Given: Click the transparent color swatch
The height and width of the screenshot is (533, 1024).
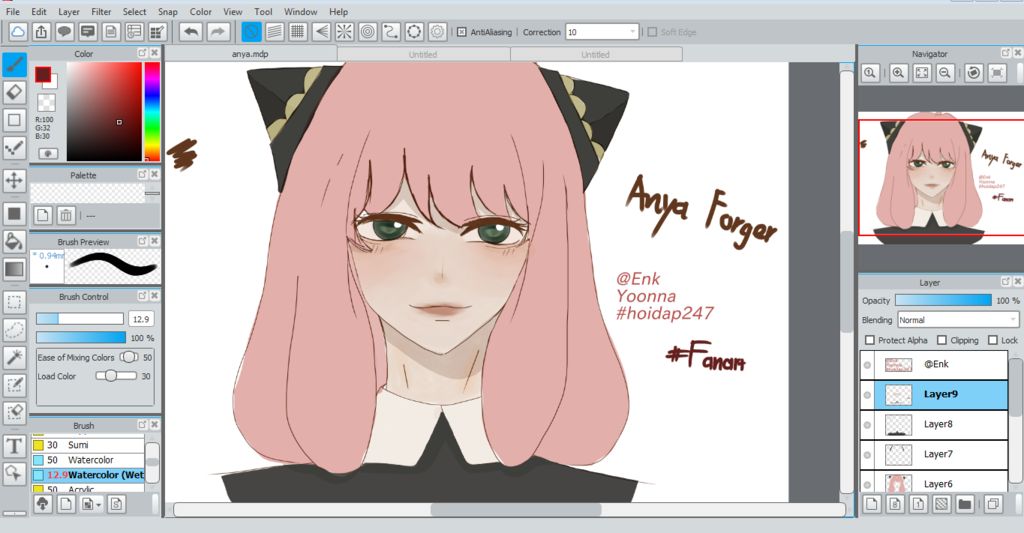Looking at the screenshot, I should click(46, 102).
